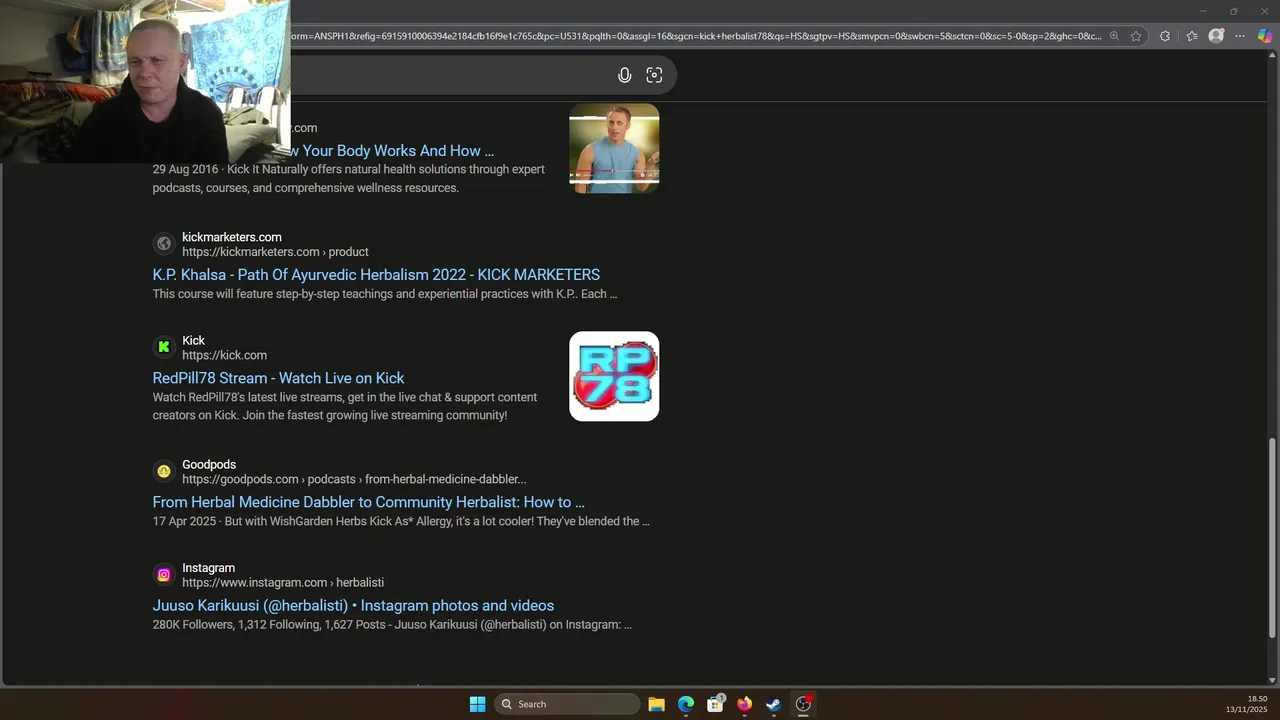Open Firefox from taskbar
Screen dimensions: 1280x720
[x=744, y=704]
